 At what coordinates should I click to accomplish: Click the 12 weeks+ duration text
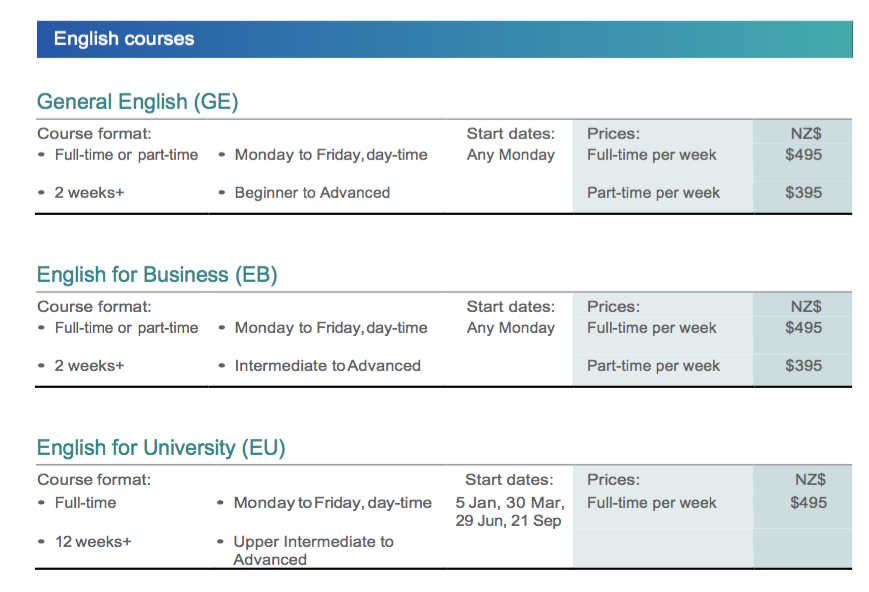(93, 541)
